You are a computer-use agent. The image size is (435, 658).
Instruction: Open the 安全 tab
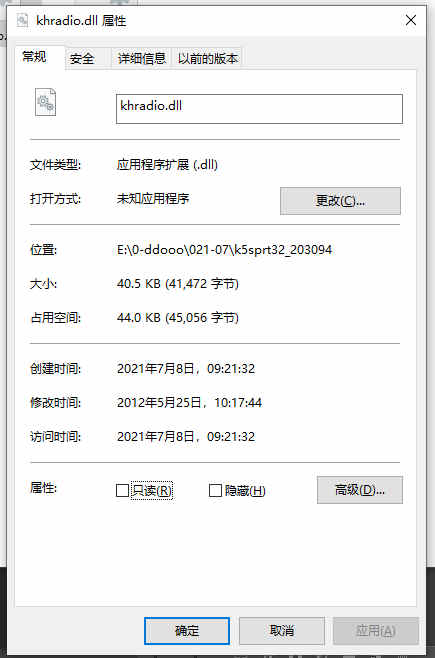(82, 58)
